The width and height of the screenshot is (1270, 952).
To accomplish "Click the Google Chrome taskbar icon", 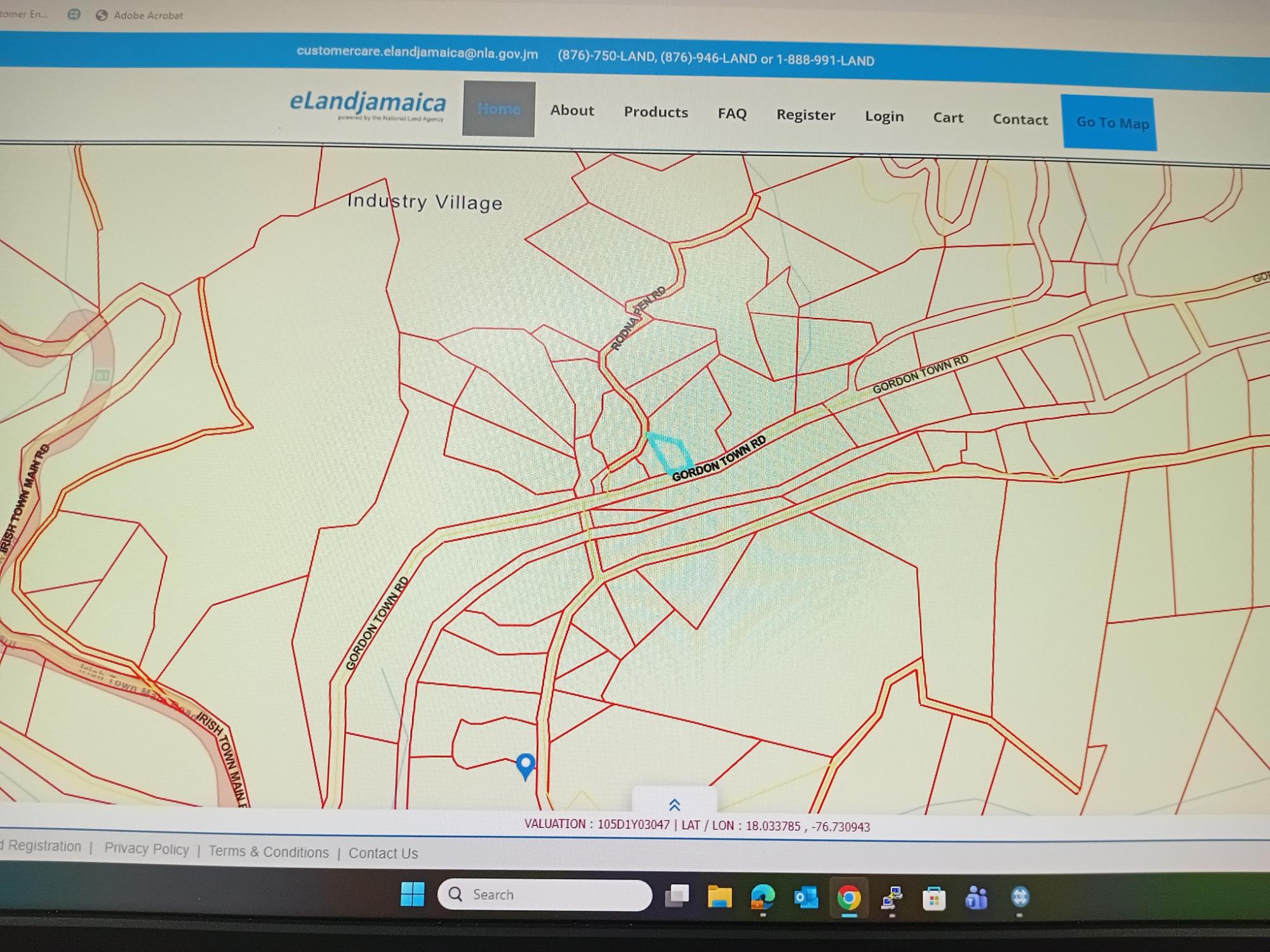I will [x=849, y=898].
